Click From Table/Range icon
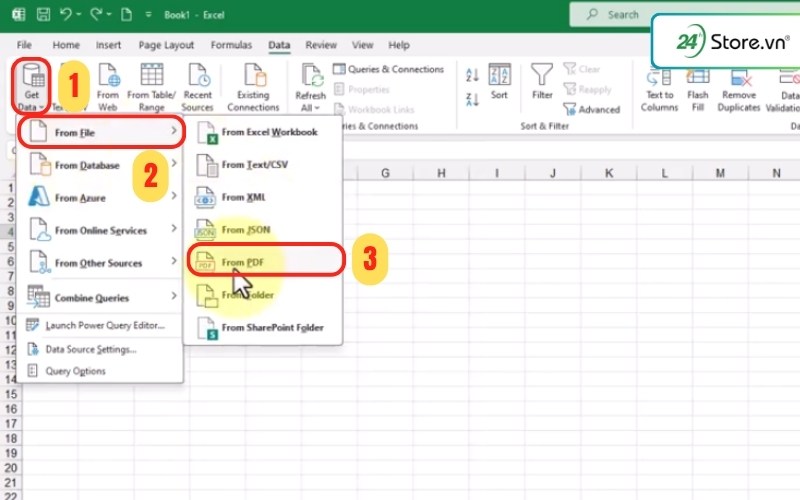 tap(152, 86)
